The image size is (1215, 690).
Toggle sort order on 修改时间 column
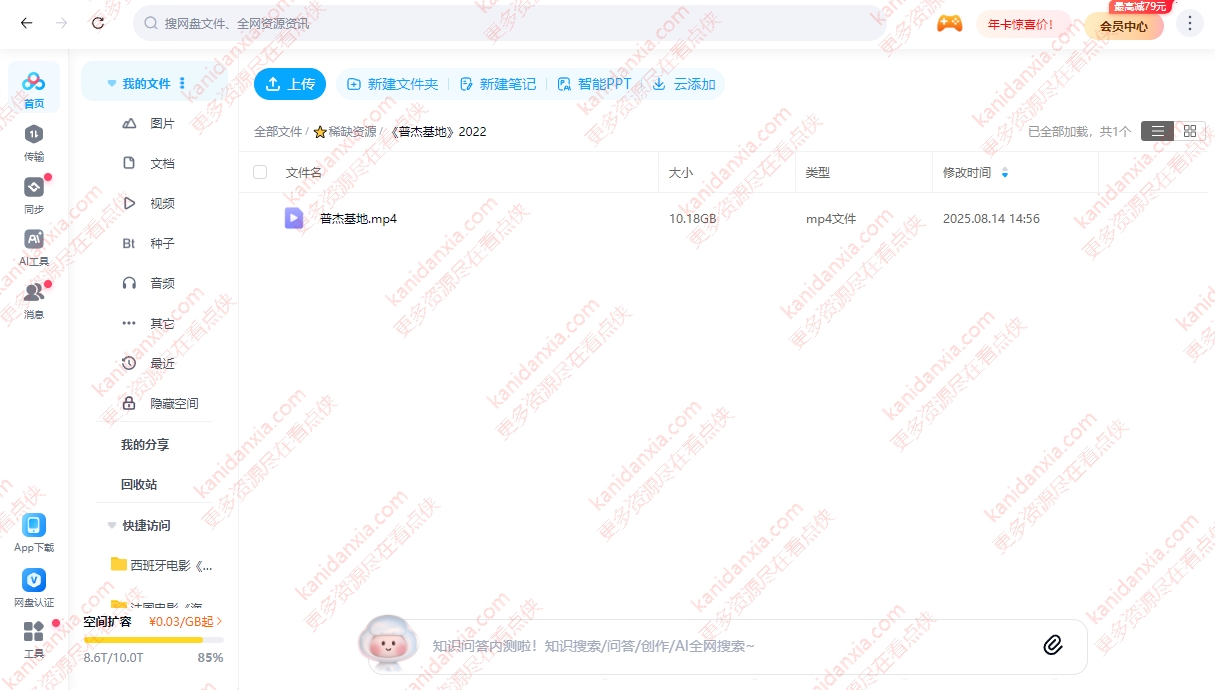(x=1005, y=173)
